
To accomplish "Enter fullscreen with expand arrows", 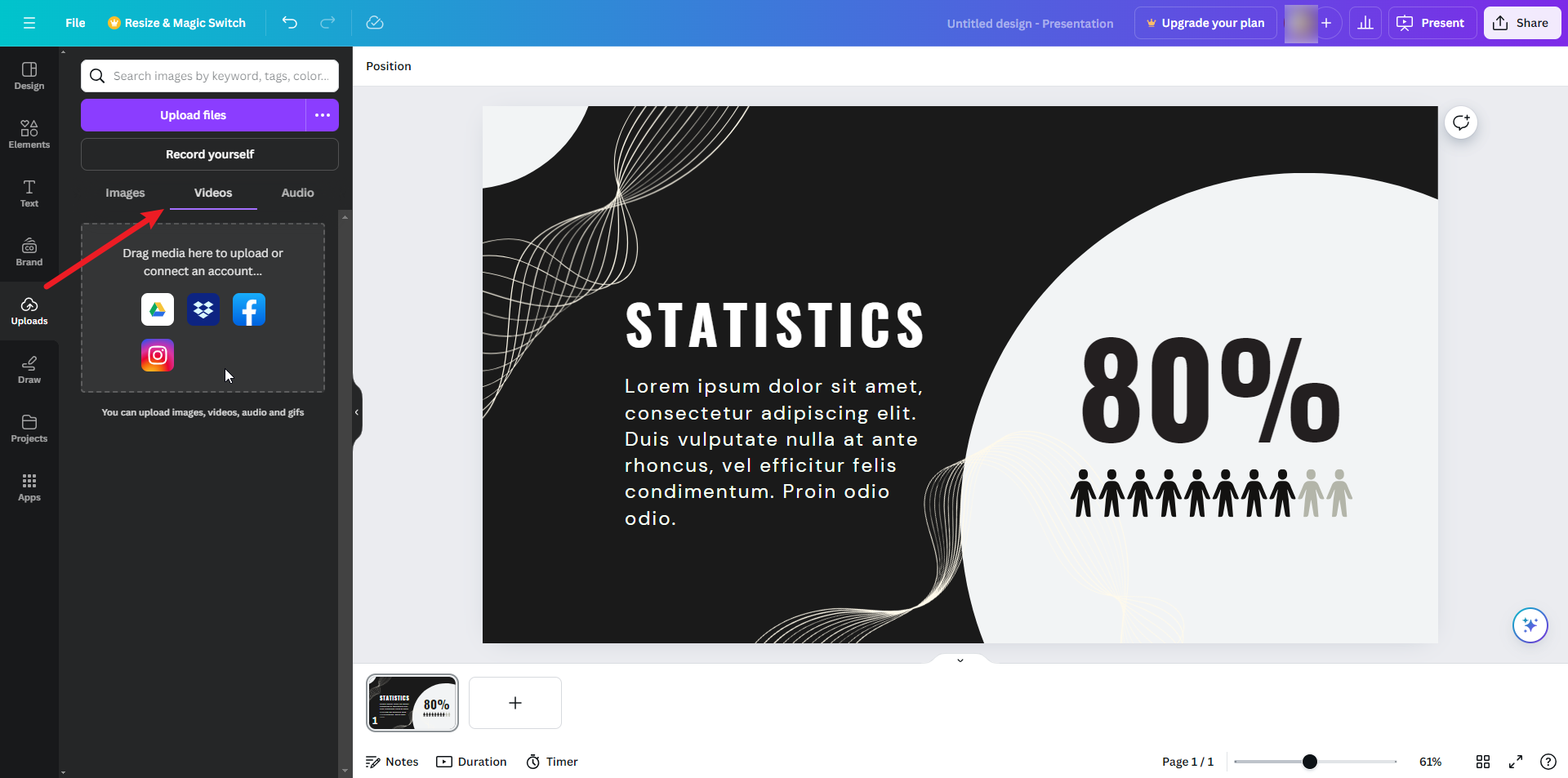I will coord(1516,762).
